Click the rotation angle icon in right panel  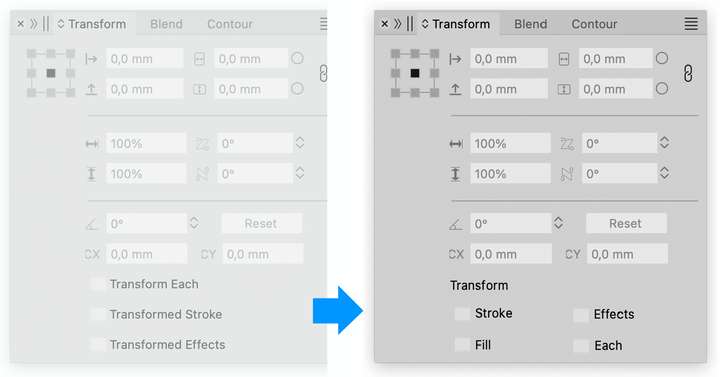pos(456,224)
